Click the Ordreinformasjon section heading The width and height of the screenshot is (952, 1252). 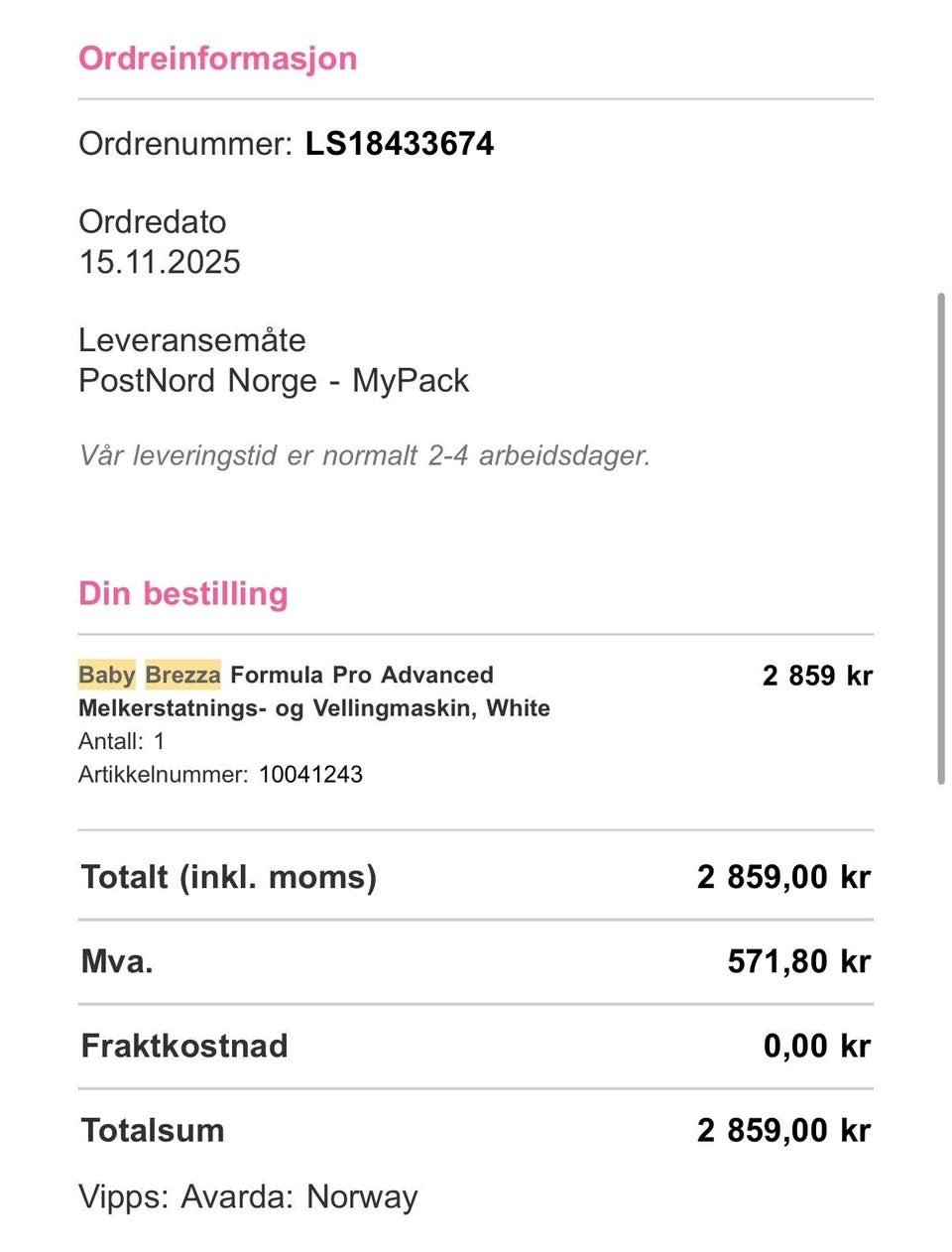[x=217, y=59]
